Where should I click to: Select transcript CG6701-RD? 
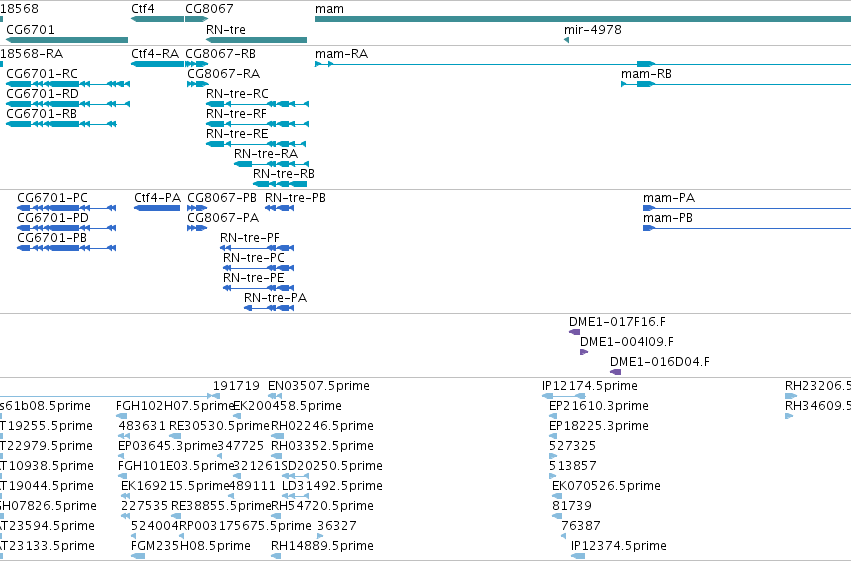[68, 104]
